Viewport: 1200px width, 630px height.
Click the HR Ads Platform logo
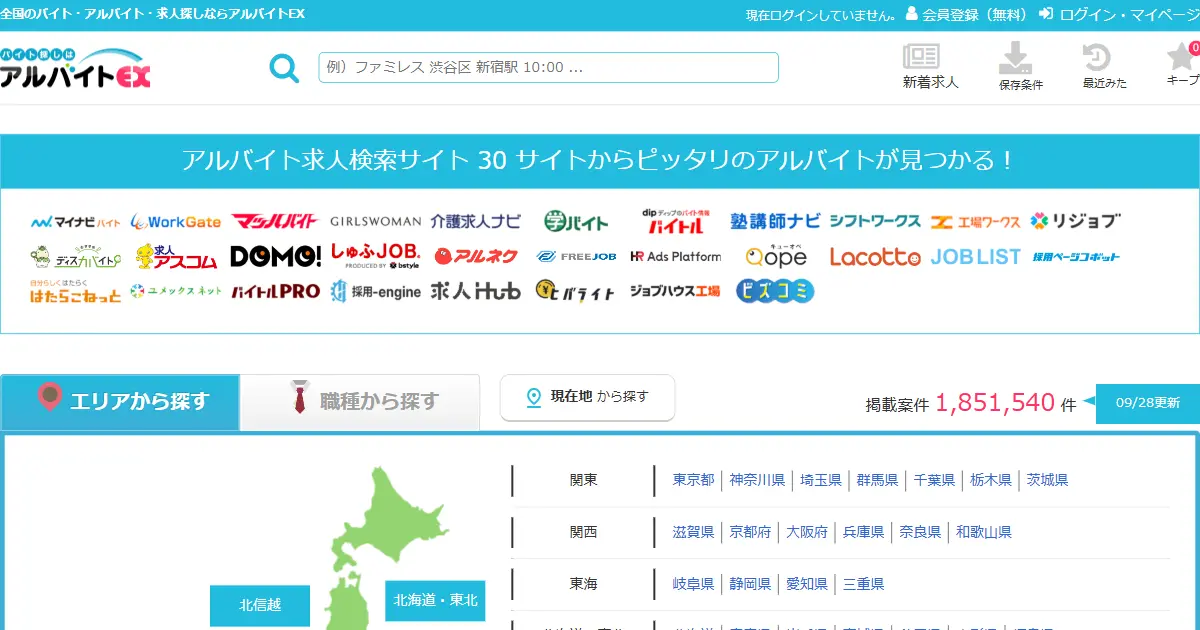click(x=675, y=257)
